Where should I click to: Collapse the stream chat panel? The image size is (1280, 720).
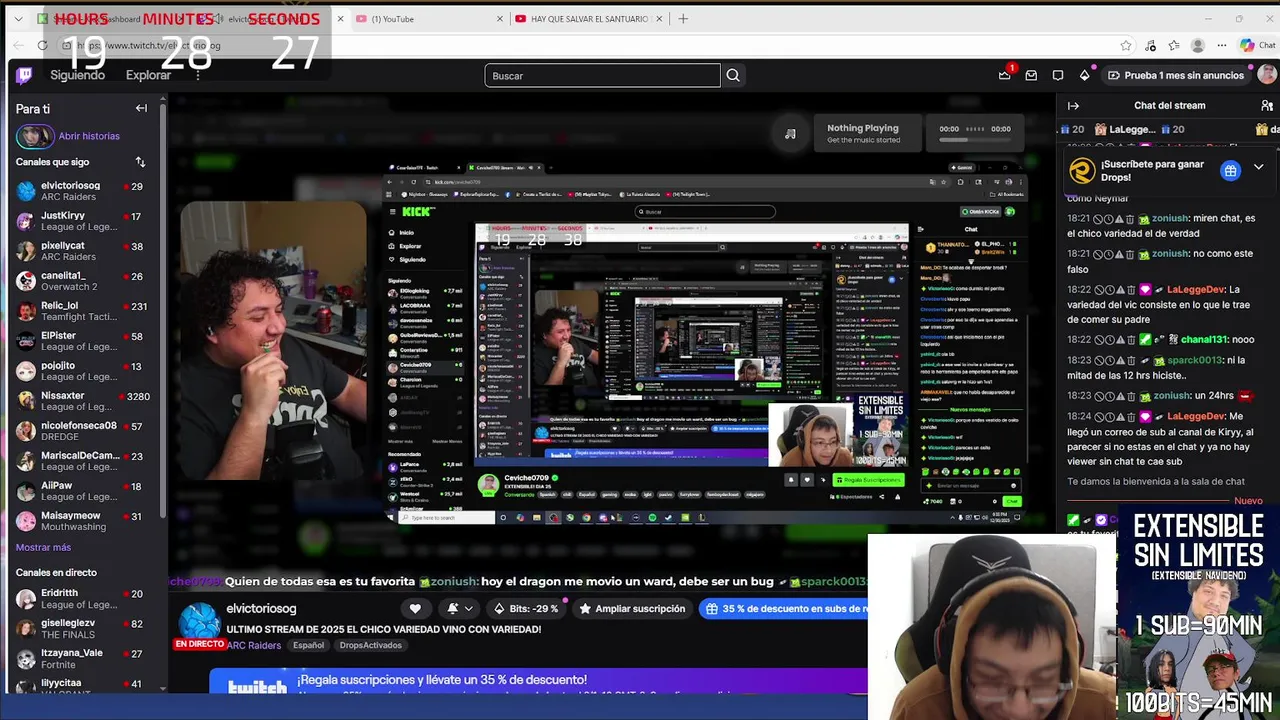pos(1073,105)
